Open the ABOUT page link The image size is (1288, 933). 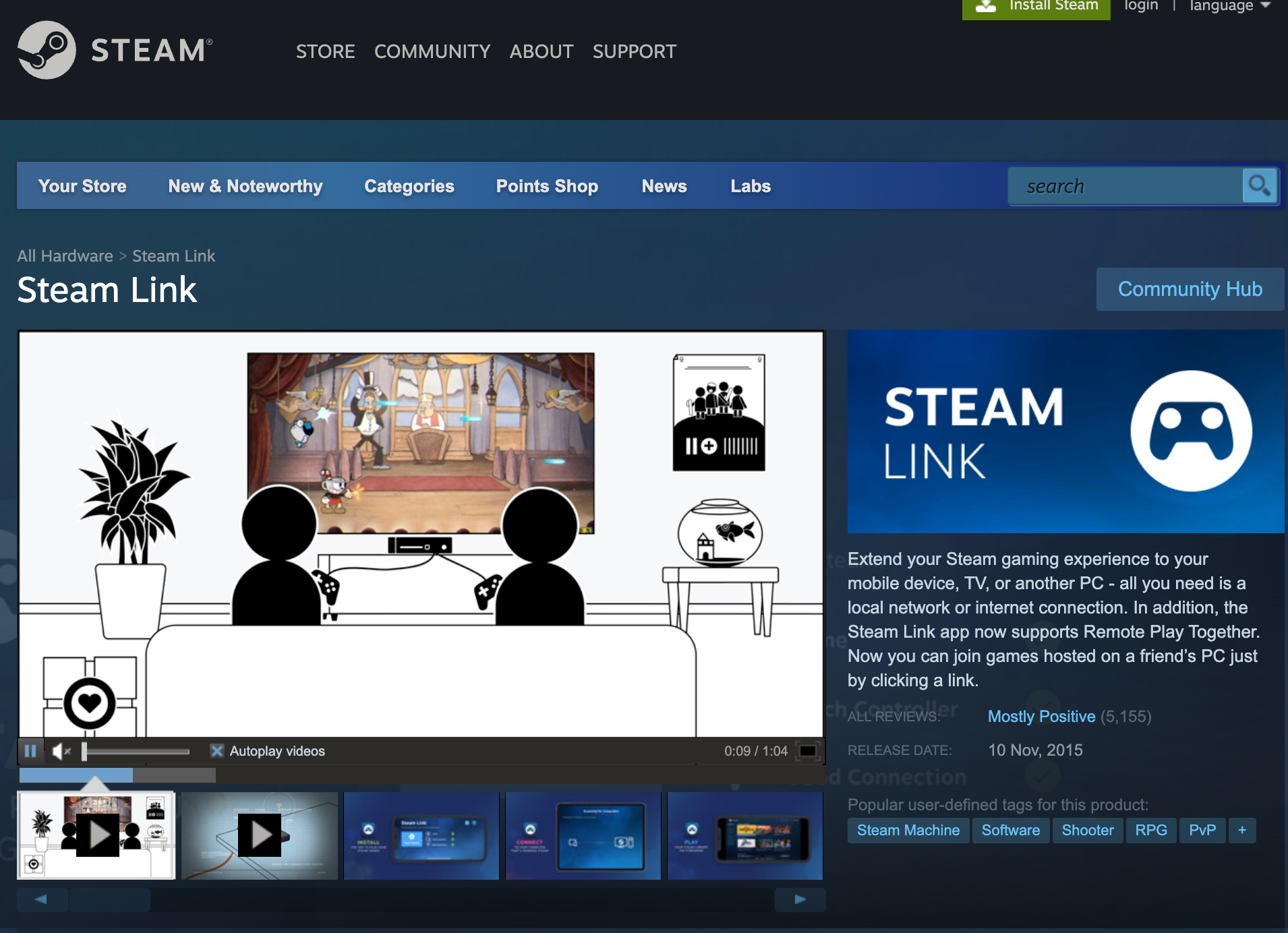click(541, 51)
